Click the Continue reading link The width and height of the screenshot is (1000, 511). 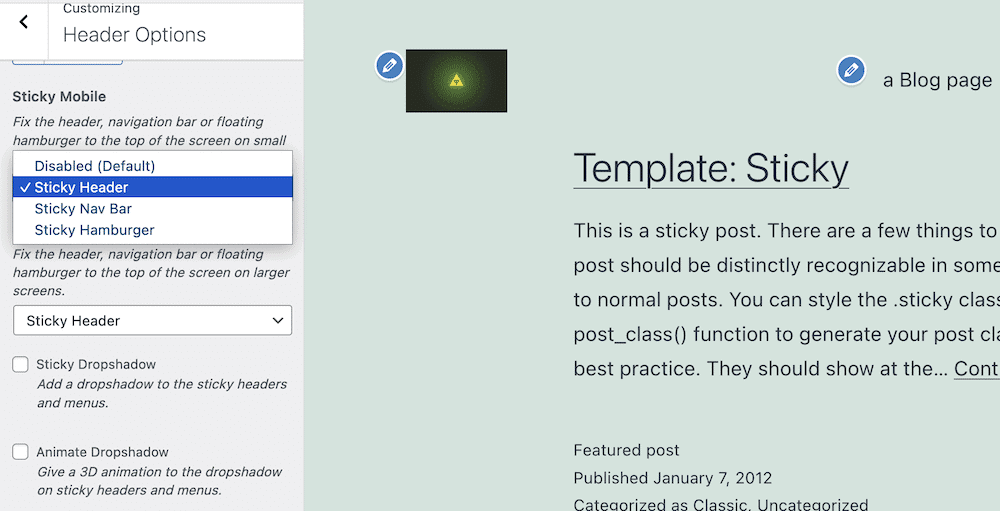point(975,368)
